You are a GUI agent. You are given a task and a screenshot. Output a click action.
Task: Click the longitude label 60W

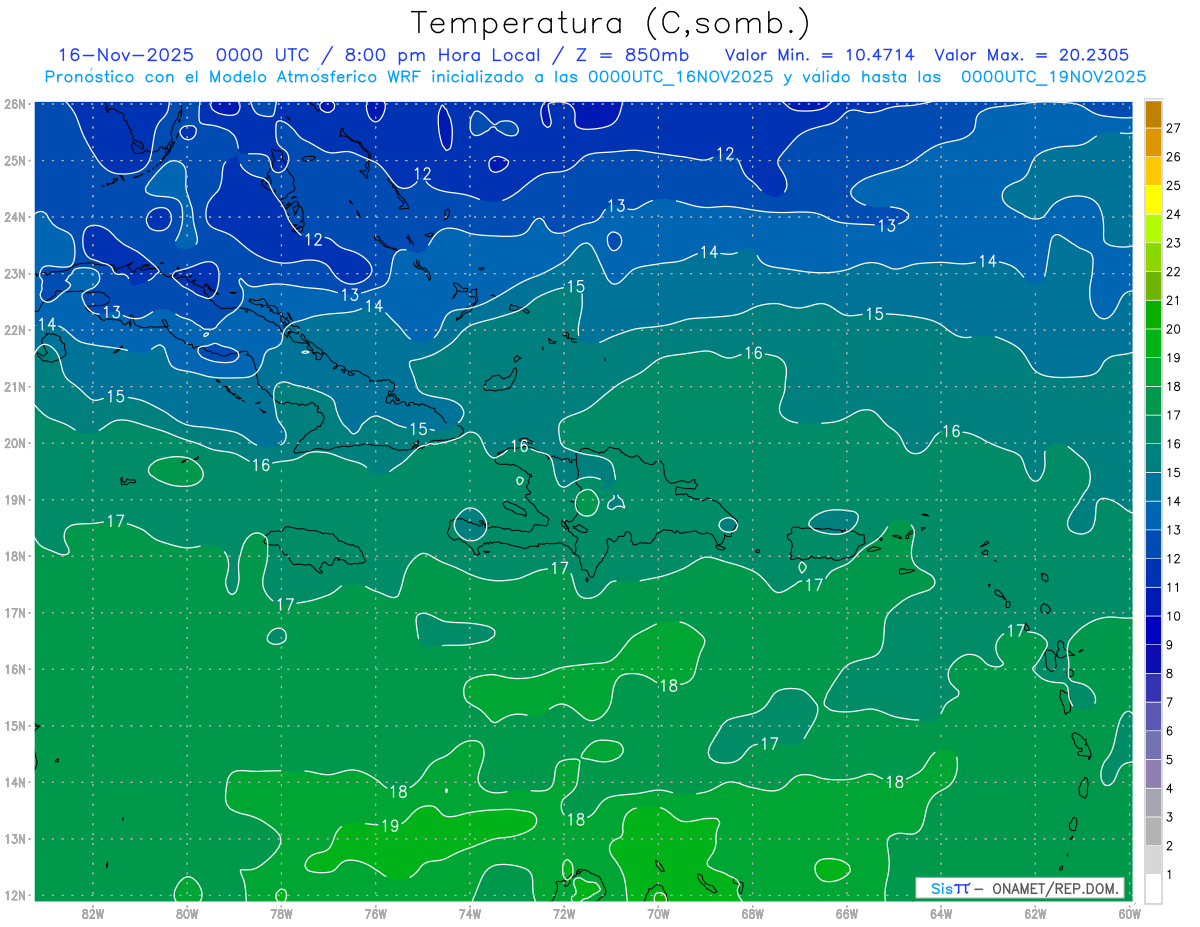[1129, 912]
